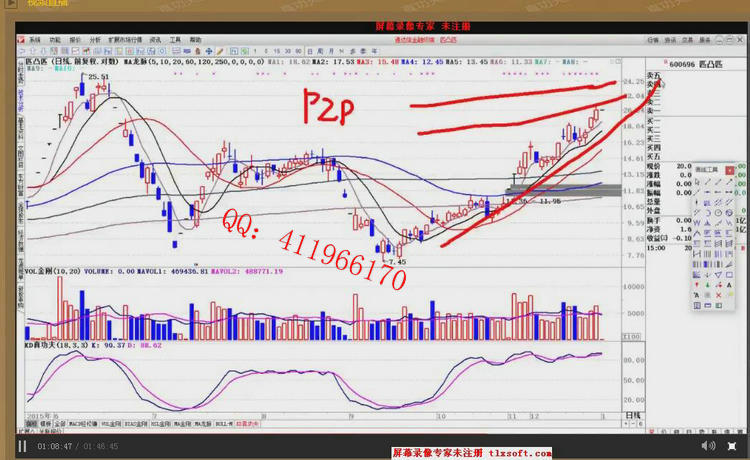The image size is (750, 460).
Task: Switch to the red-labeled last indicator tab
Action: [247, 424]
